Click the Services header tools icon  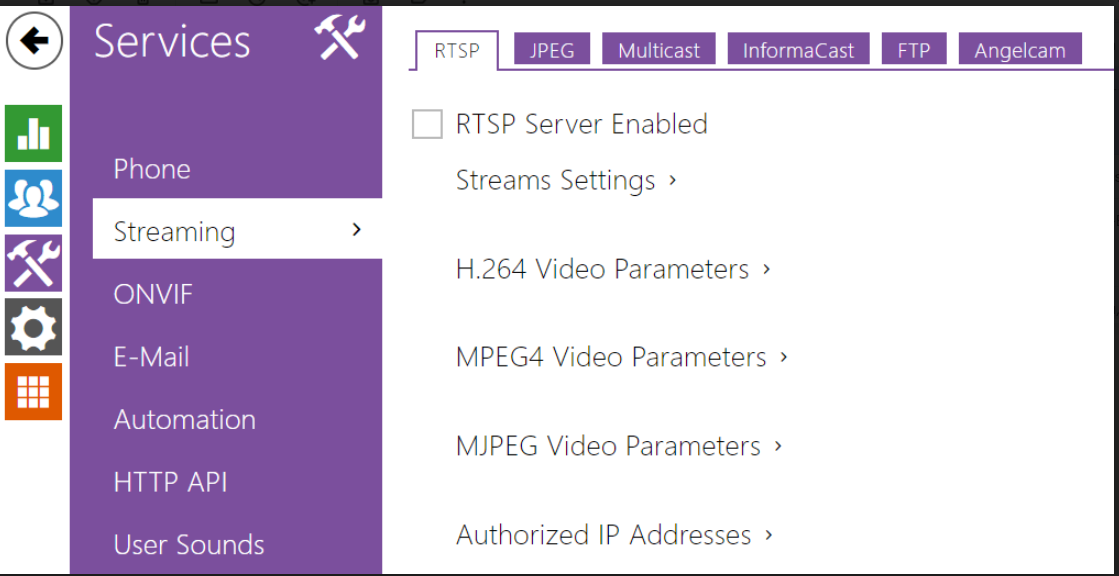pyautogui.click(x=340, y=40)
